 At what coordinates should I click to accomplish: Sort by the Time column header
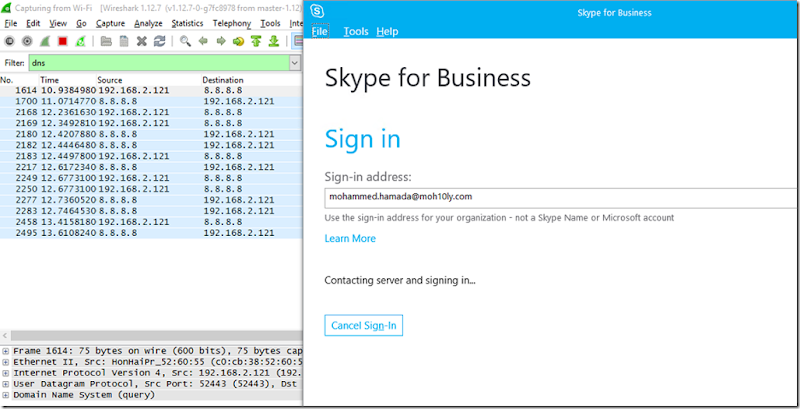(x=68, y=80)
